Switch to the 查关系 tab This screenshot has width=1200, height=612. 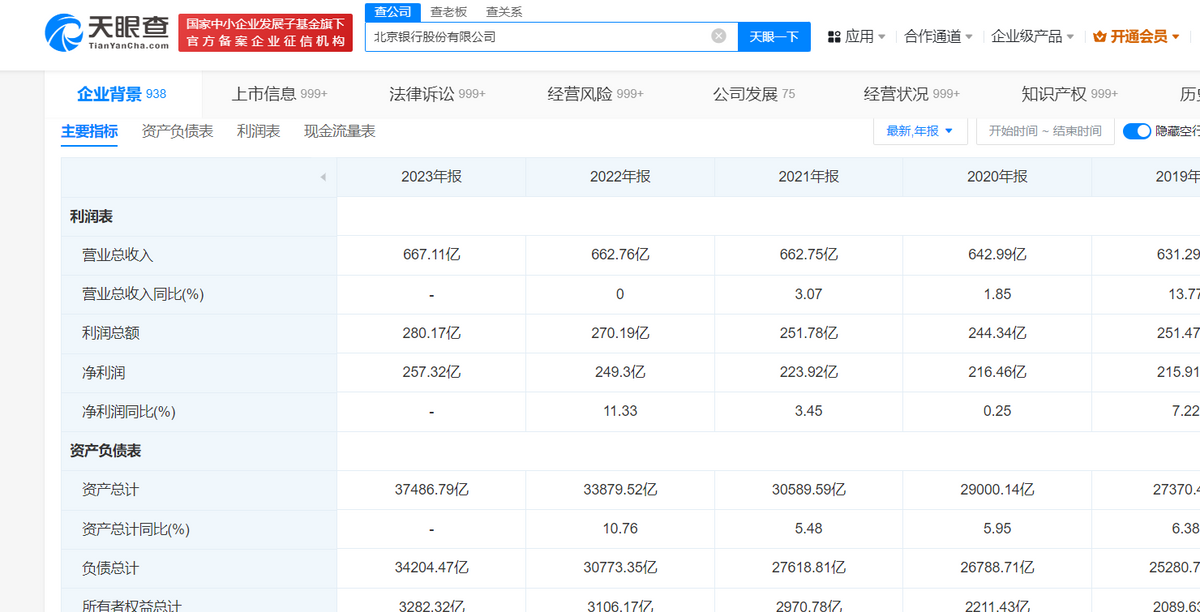pos(504,12)
